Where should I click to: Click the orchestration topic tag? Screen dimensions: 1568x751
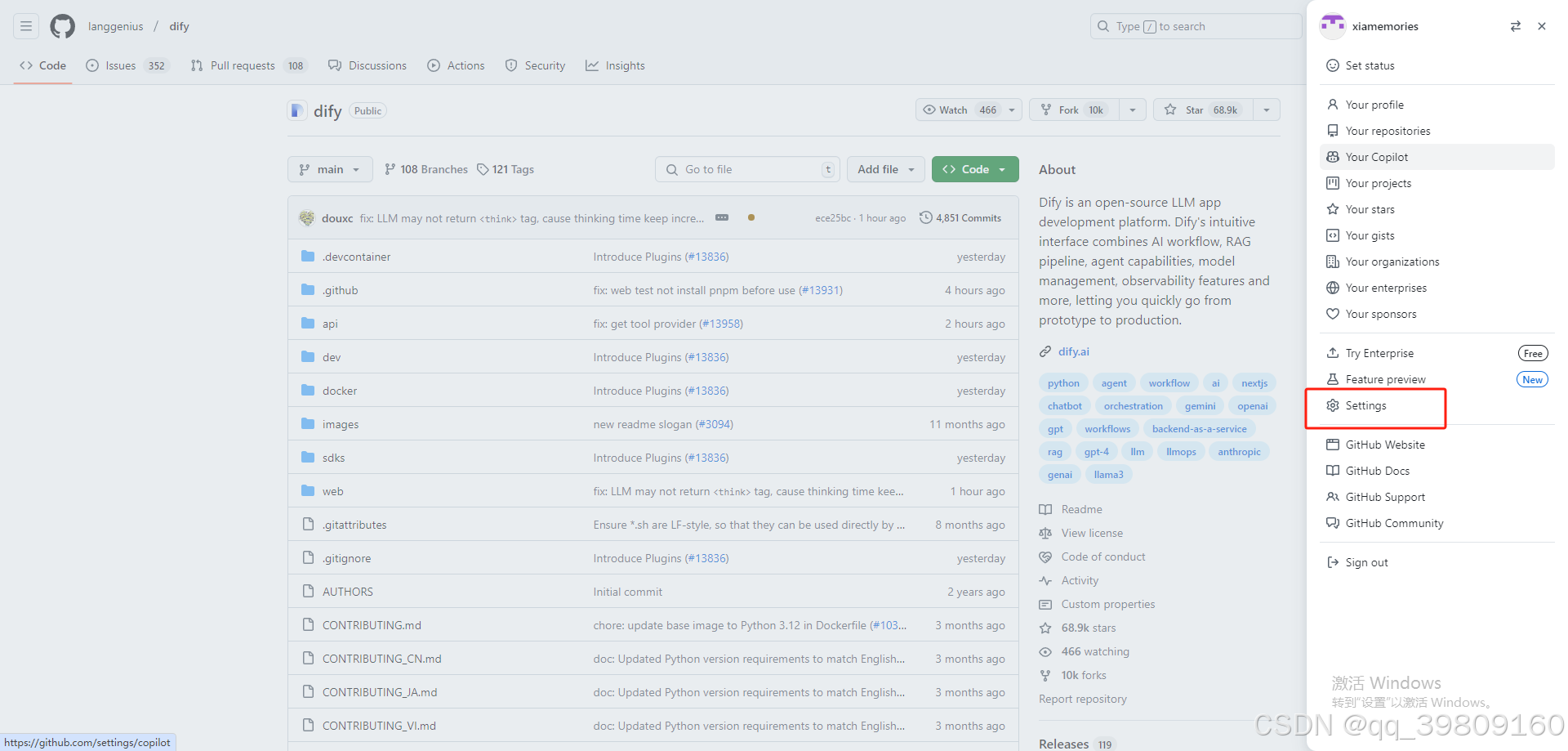1134,406
